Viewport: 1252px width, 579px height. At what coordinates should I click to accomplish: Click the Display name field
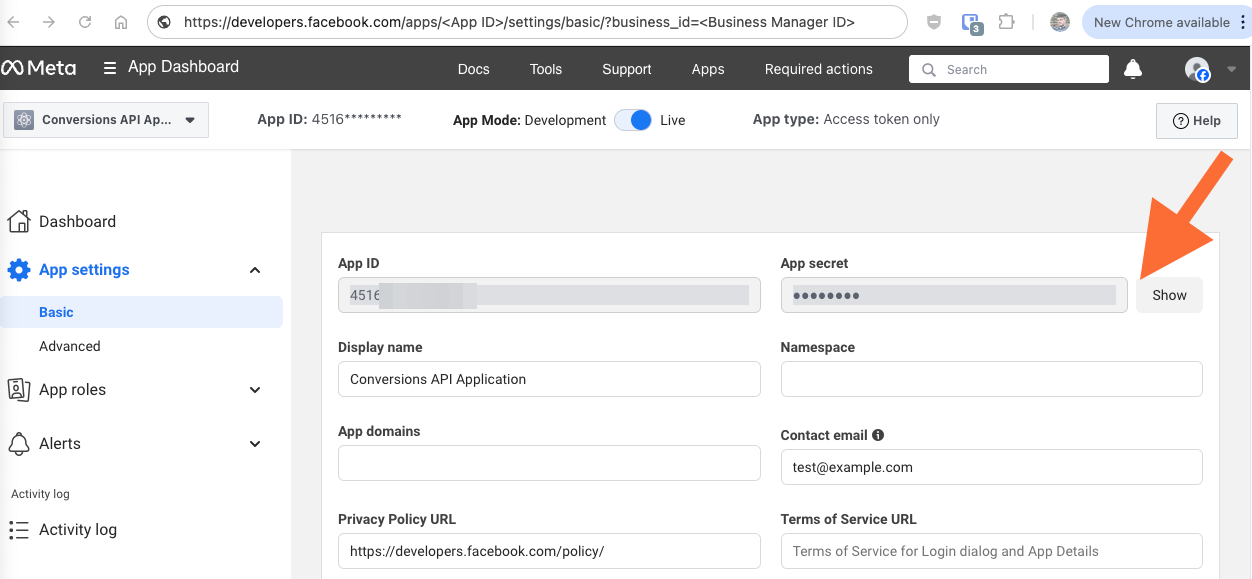point(549,379)
